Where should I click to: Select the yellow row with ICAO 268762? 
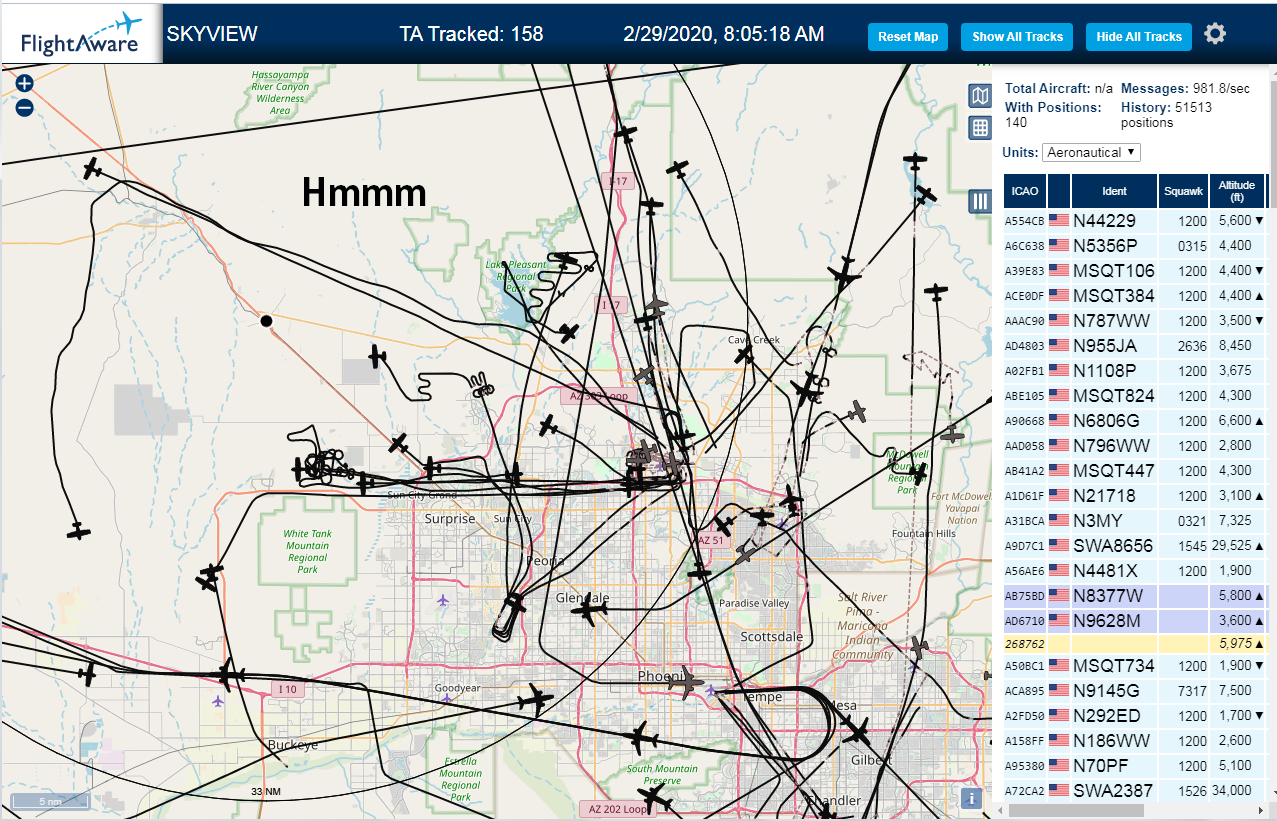click(1135, 645)
